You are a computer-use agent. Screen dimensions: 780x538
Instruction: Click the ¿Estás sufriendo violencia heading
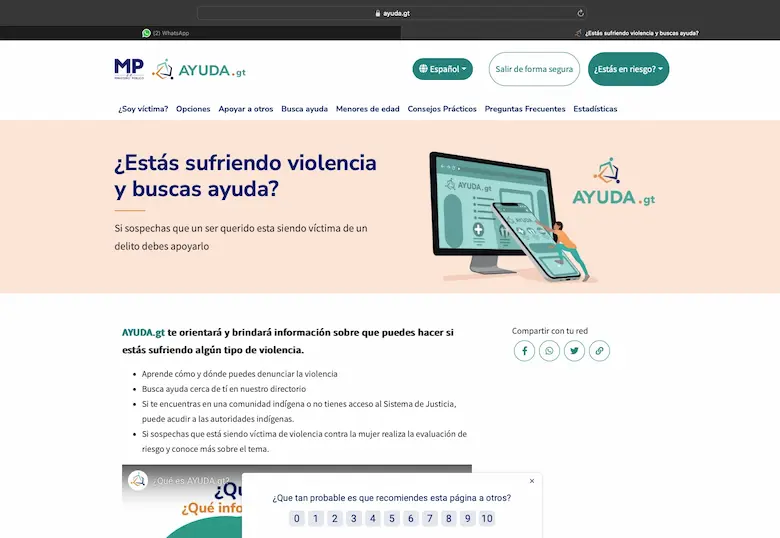point(246,176)
